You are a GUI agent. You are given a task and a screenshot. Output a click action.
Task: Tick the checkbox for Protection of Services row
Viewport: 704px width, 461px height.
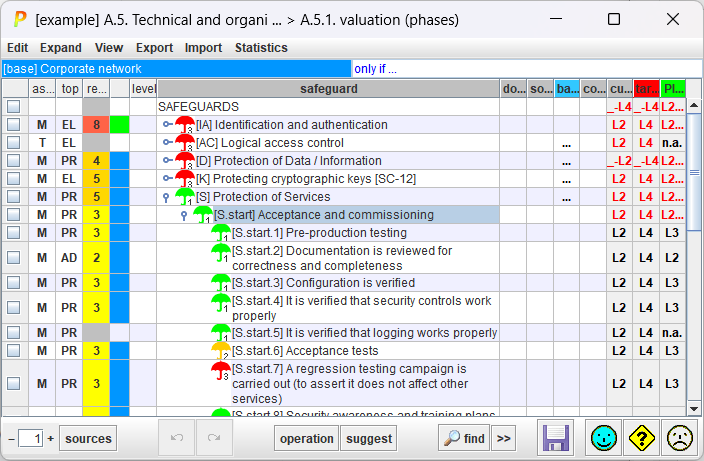(x=13, y=196)
